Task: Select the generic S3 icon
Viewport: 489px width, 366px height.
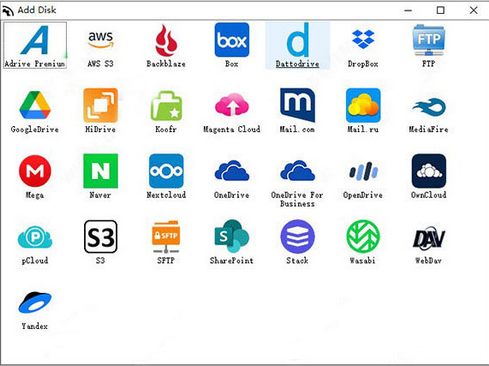Action: tap(100, 237)
